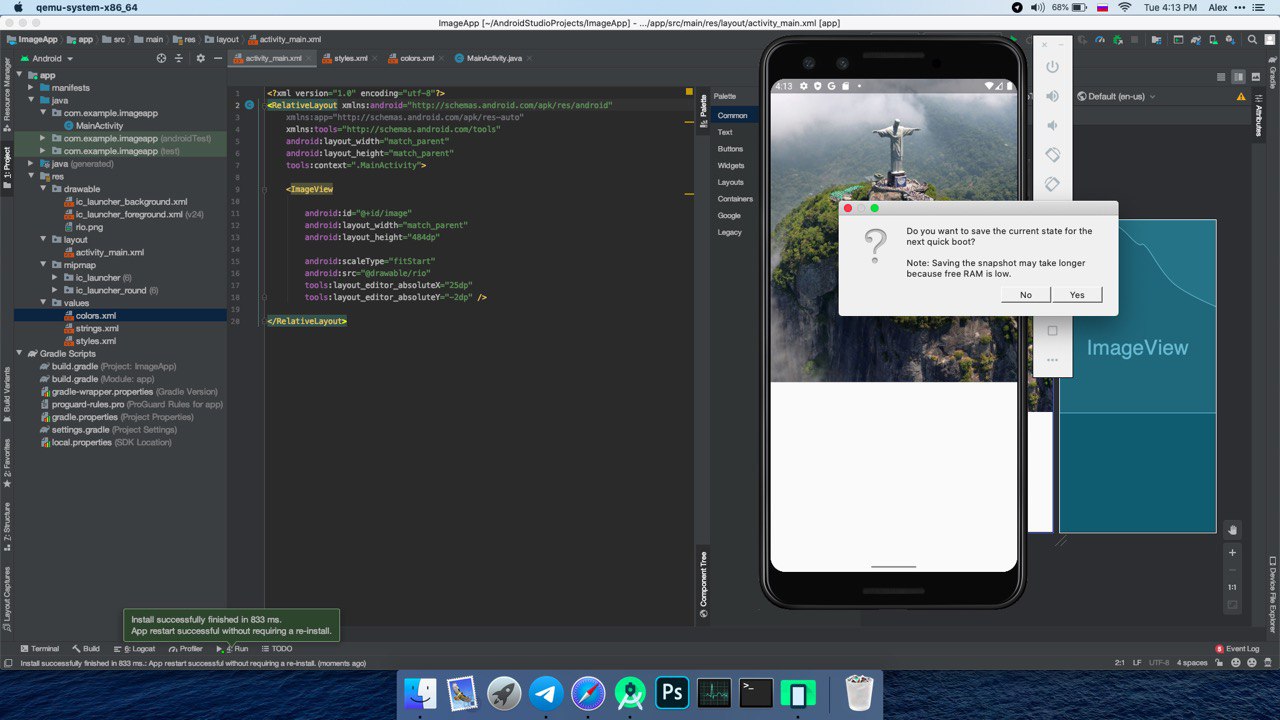Select build.gradle (Module: app) file
Image resolution: width=1280 pixels, height=720 pixels.
(96, 379)
